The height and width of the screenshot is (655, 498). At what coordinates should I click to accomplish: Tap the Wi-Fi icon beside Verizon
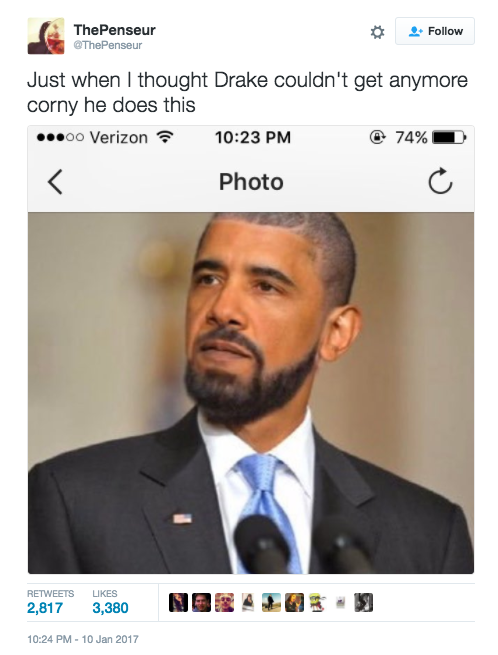pos(165,137)
